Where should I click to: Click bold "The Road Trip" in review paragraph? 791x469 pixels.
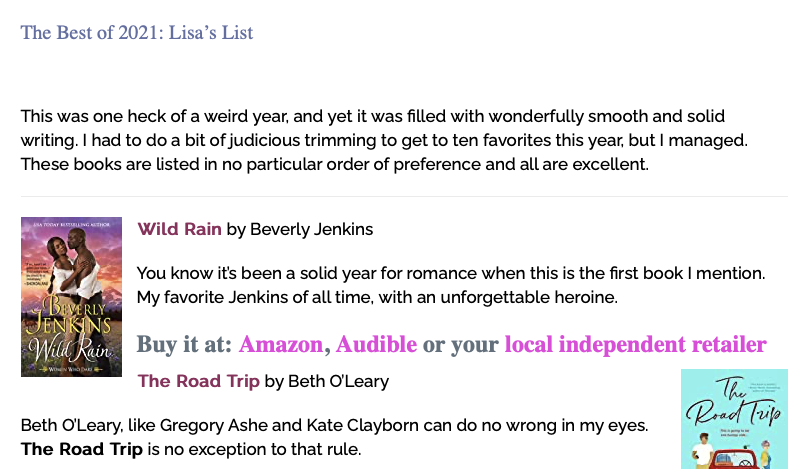point(82,449)
